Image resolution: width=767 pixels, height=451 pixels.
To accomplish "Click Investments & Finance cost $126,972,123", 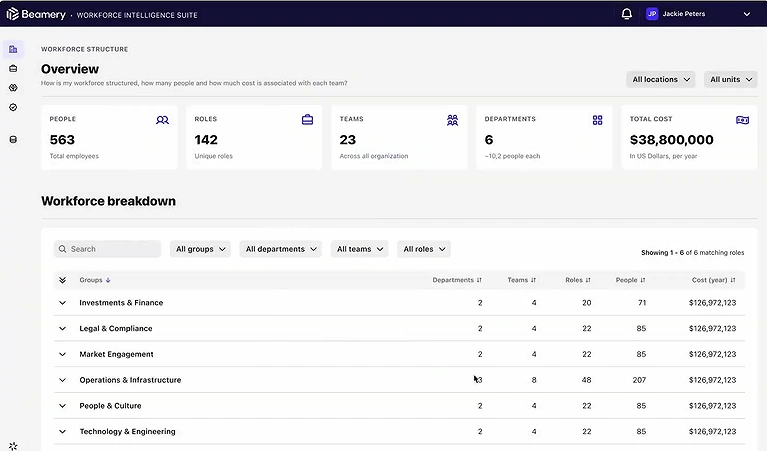I will 713,303.
